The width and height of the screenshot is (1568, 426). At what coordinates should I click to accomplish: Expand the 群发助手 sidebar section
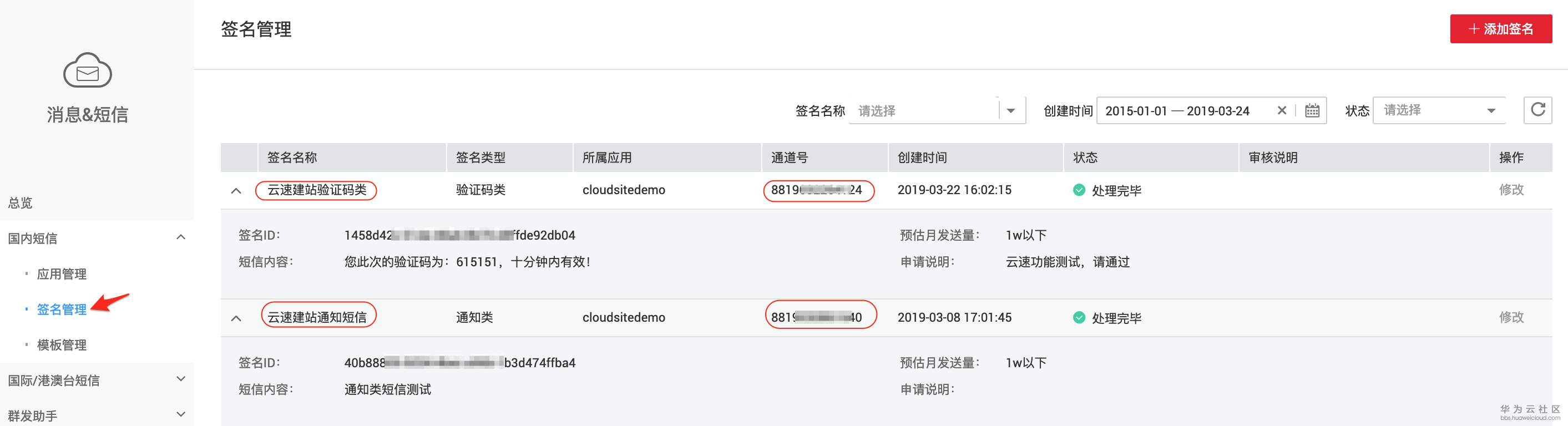(x=180, y=414)
